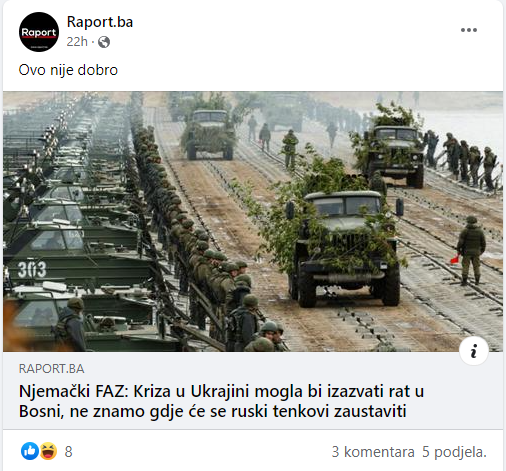Open the Raport.ba page name link
The height and width of the screenshot is (471, 506).
(x=100, y=22)
